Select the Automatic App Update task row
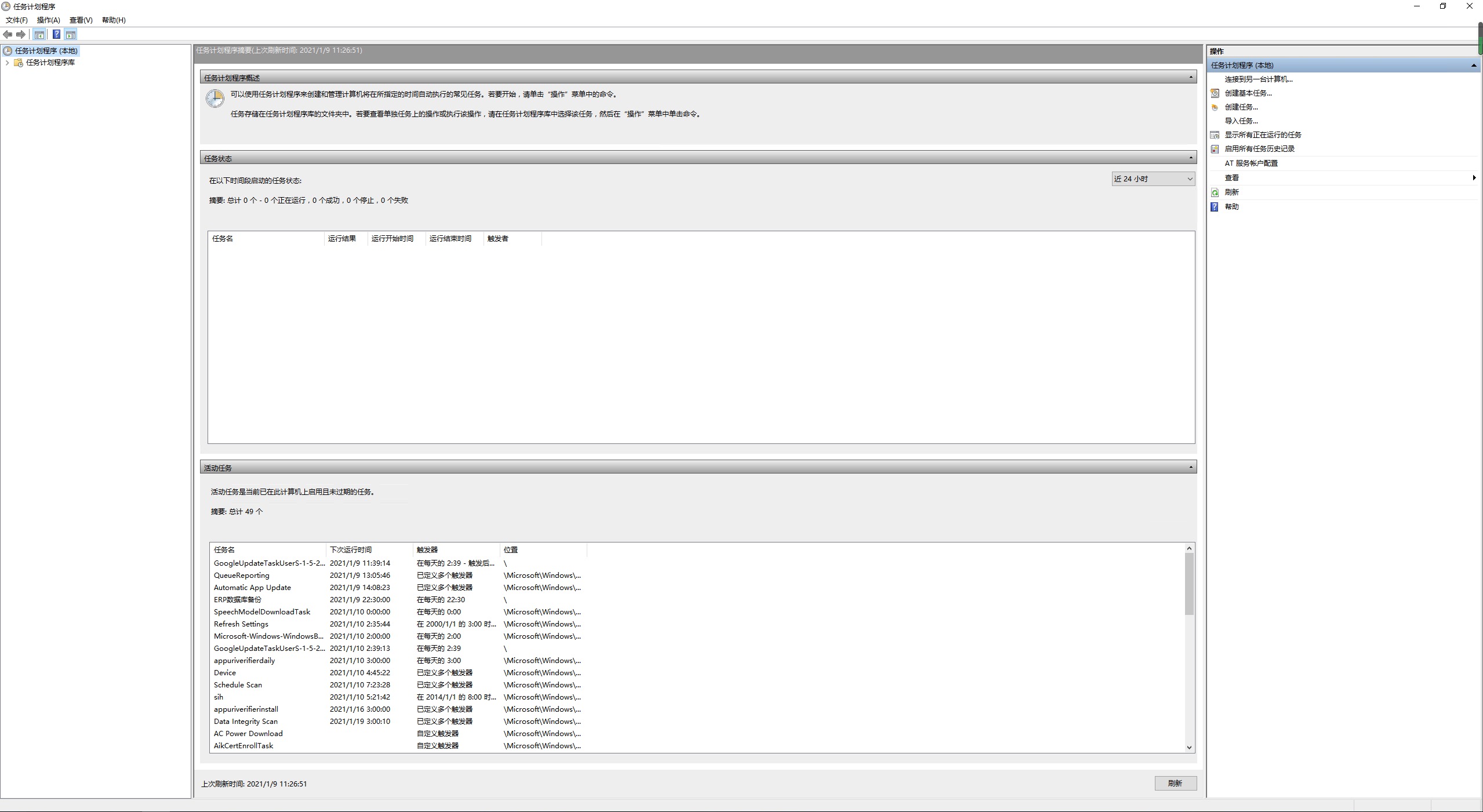The height and width of the screenshot is (812, 1483). (398, 588)
